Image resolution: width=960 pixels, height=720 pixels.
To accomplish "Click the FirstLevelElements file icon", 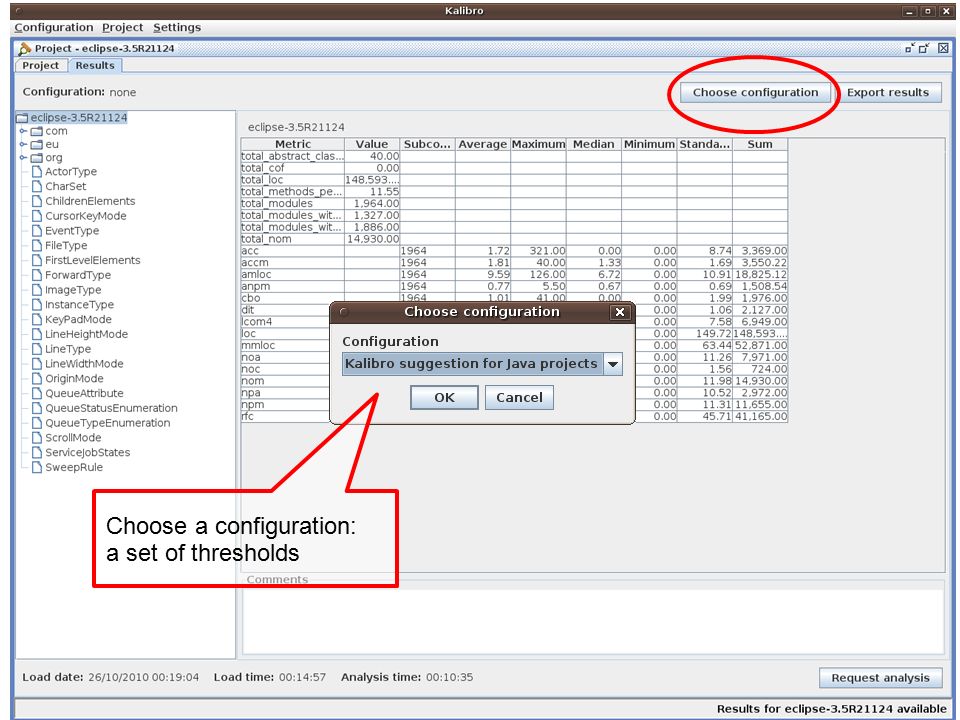I will [37, 260].
